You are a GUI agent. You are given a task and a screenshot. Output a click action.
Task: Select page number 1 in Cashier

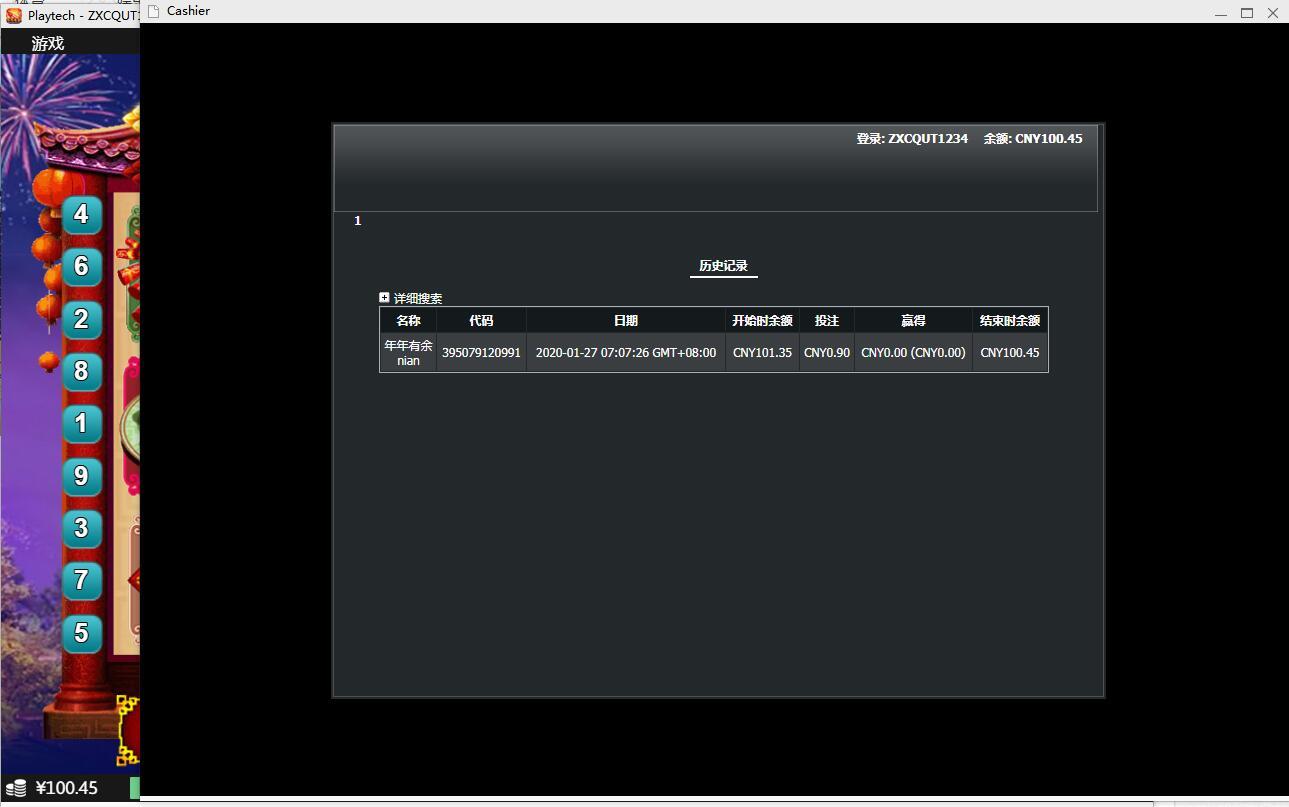point(357,221)
